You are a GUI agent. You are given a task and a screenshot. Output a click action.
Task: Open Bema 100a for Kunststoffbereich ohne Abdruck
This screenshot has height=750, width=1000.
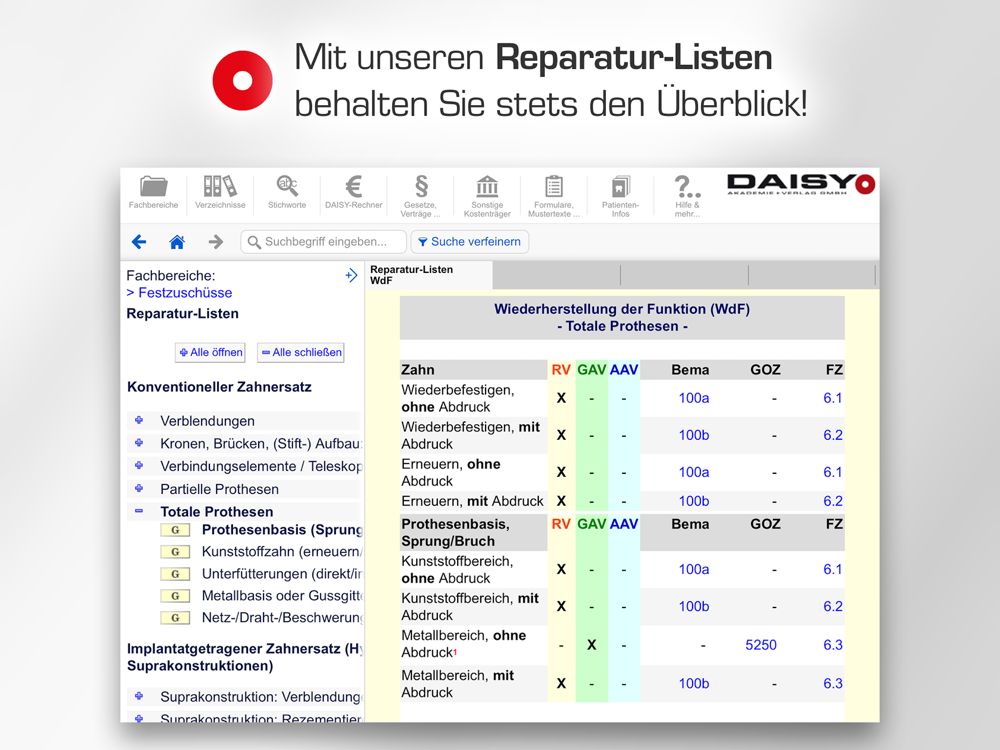694,570
